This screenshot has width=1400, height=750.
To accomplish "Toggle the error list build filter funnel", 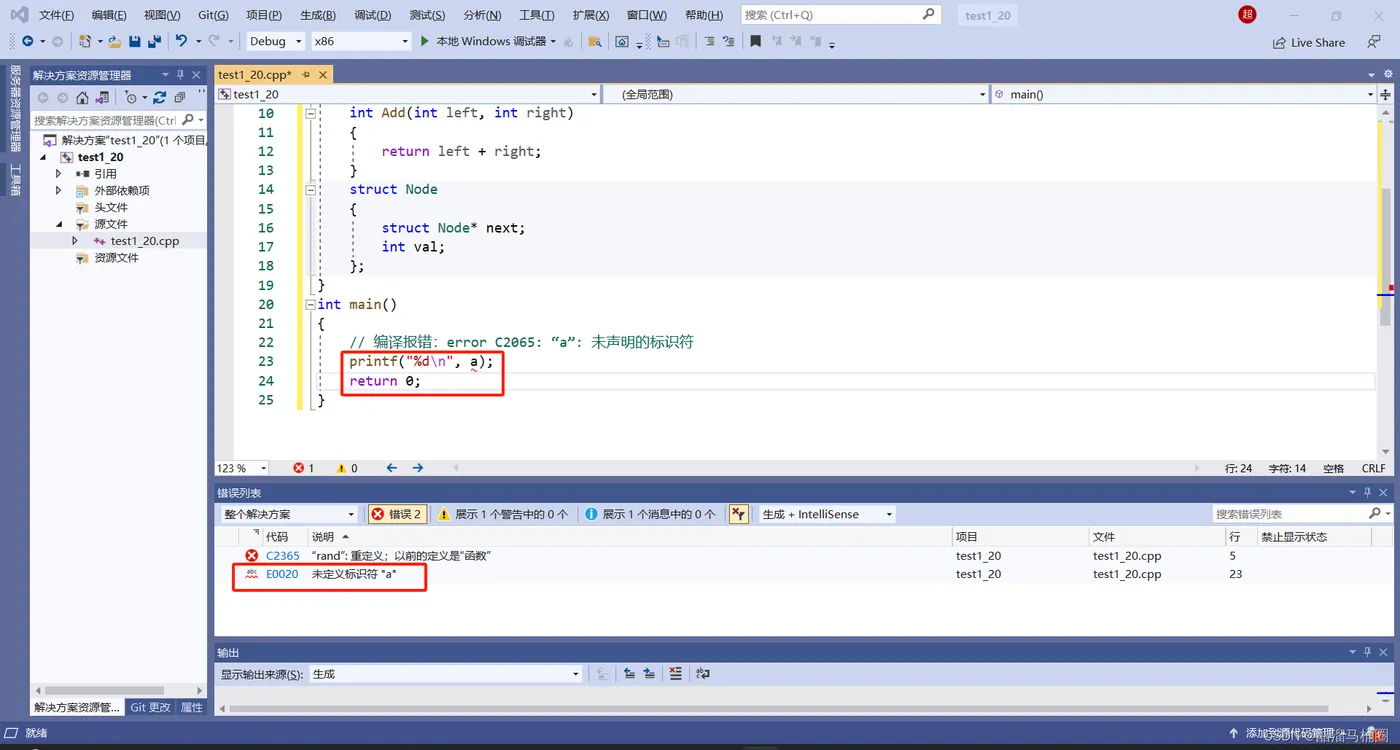I will pos(739,514).
